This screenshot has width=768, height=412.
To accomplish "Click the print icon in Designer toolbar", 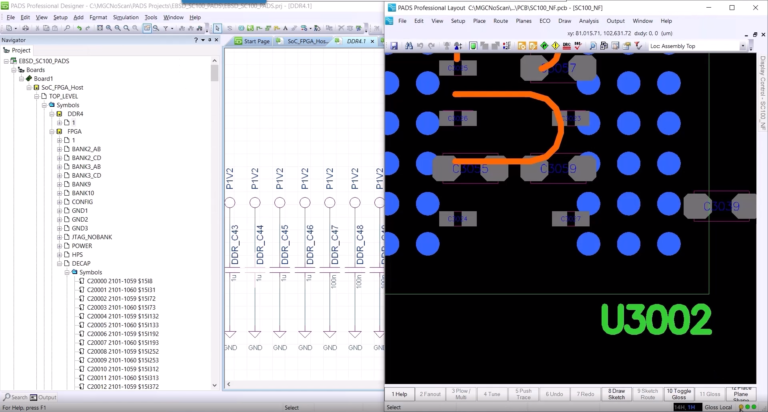I will click(x=25, y=28).
